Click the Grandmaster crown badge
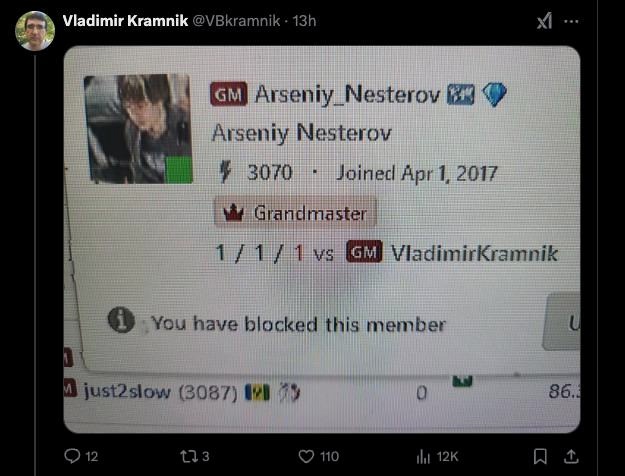The width and height of the screenshot is (625, 476). pos(295,212)
